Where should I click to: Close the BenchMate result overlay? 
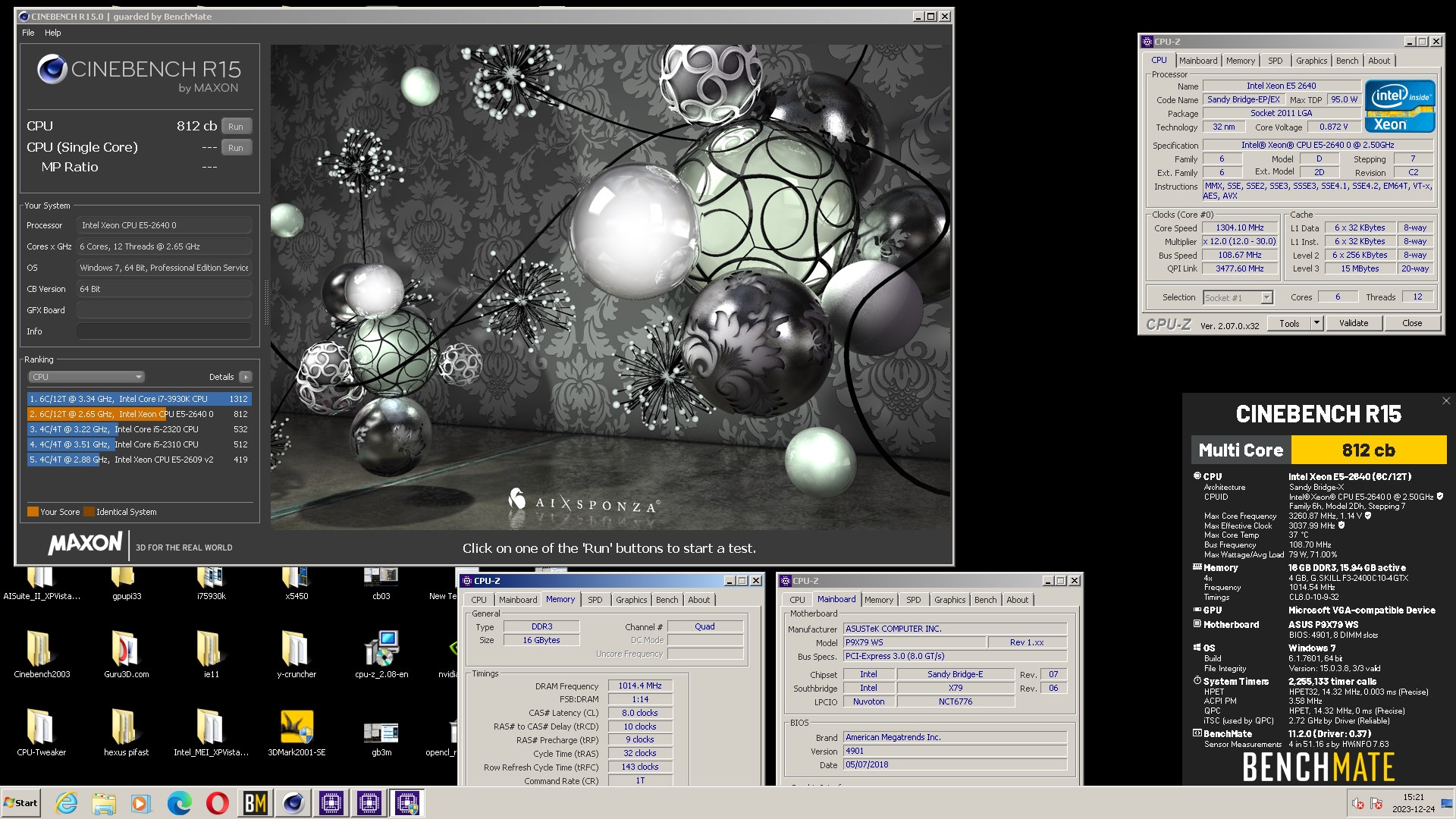pos(1446,401)
